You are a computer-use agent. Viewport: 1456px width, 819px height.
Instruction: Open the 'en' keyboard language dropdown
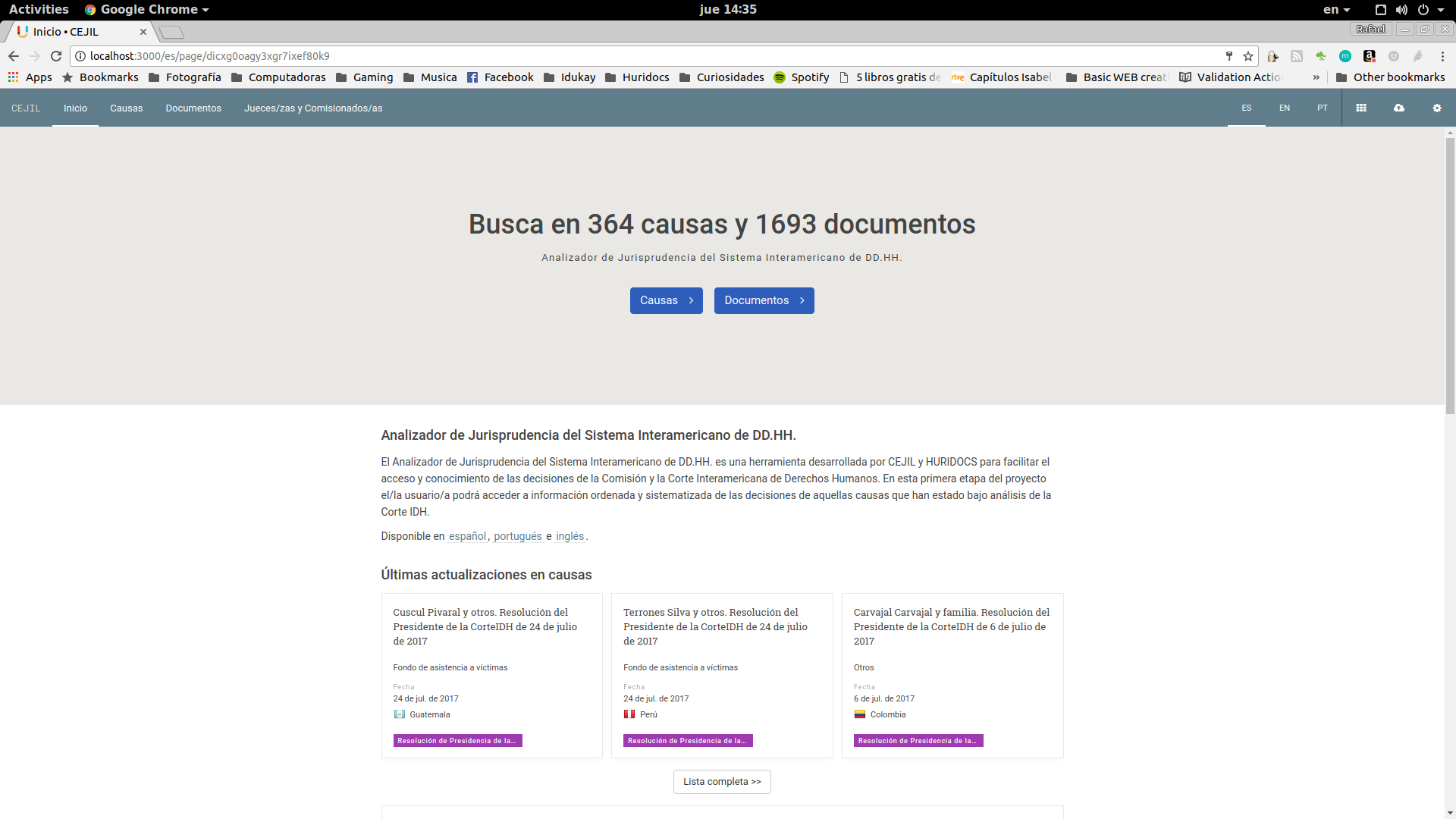[1337, 10]
